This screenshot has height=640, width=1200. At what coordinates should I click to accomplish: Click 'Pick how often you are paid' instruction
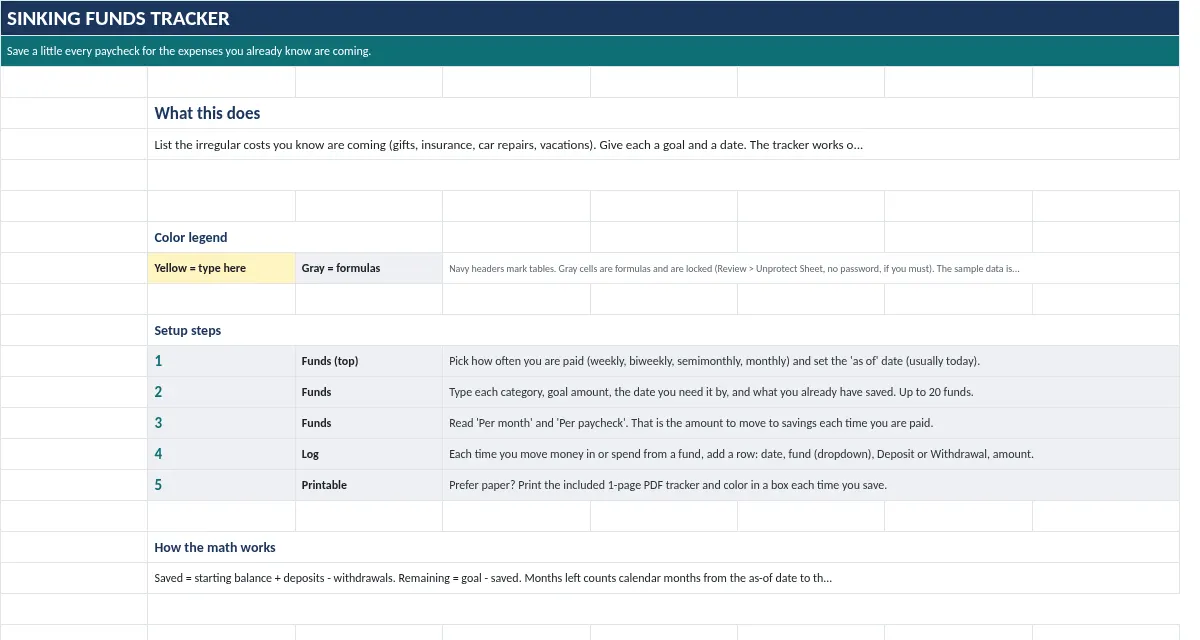811,361
